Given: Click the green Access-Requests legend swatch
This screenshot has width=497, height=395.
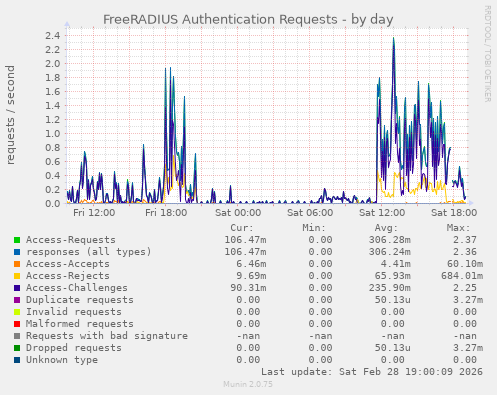Looking at the screenshot, I should click(17, 240).
